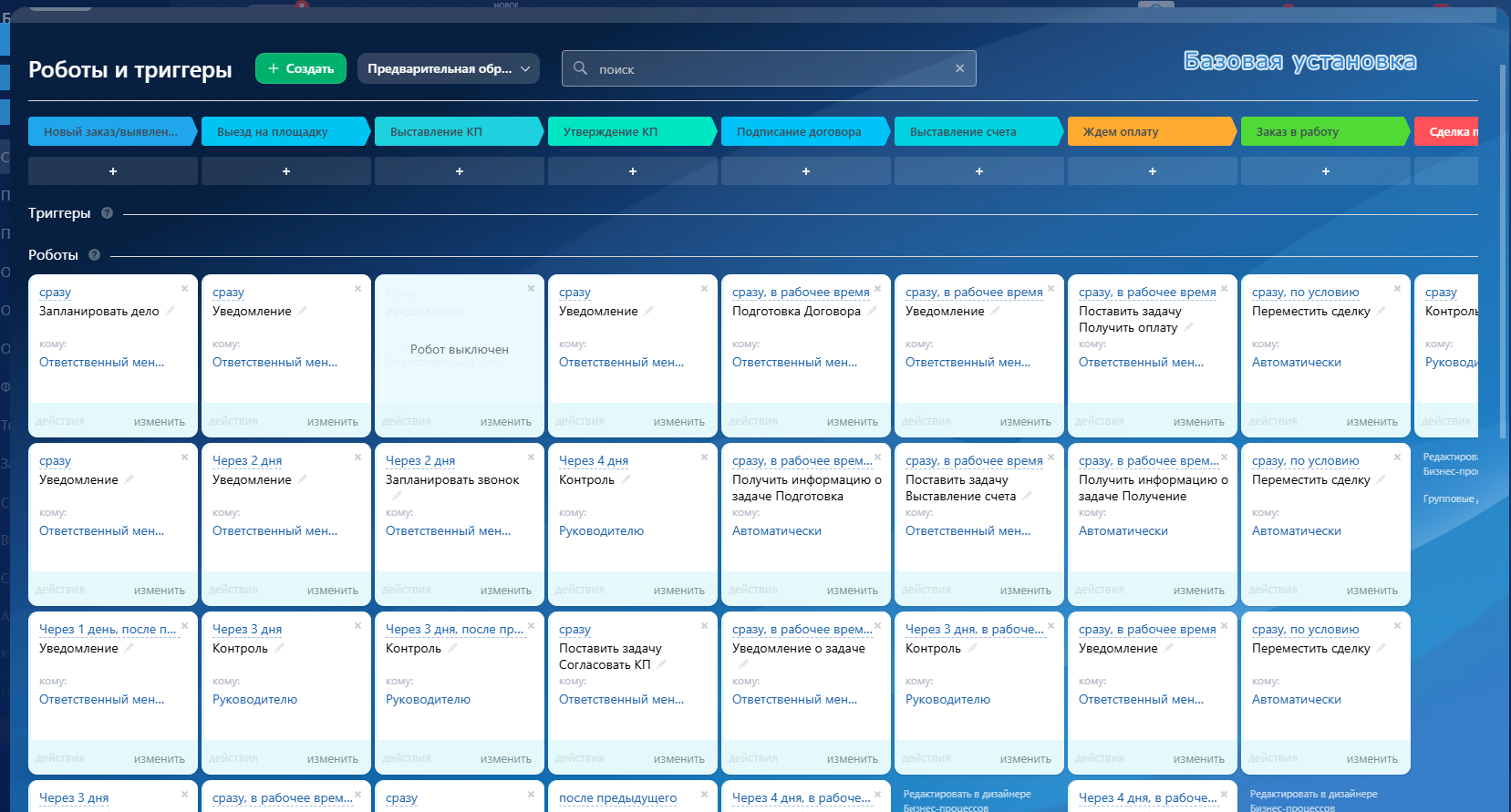Select the Подписание договора stage header
The height and width of the screenshot is (812, 1511).
pos(804,131)
